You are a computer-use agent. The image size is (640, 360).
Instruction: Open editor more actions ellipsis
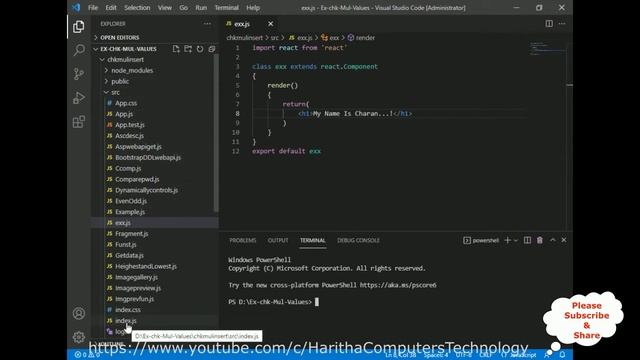562,24
